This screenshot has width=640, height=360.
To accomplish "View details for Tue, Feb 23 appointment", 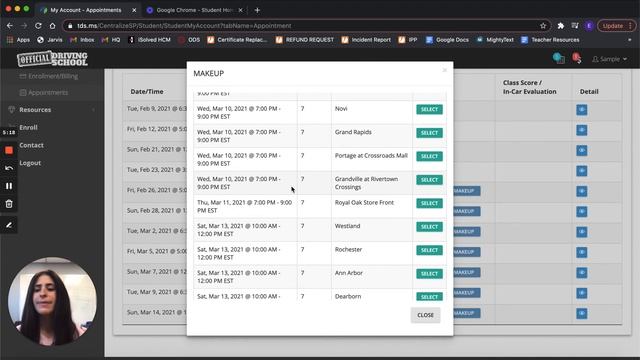I will click(x=582, y=171).
